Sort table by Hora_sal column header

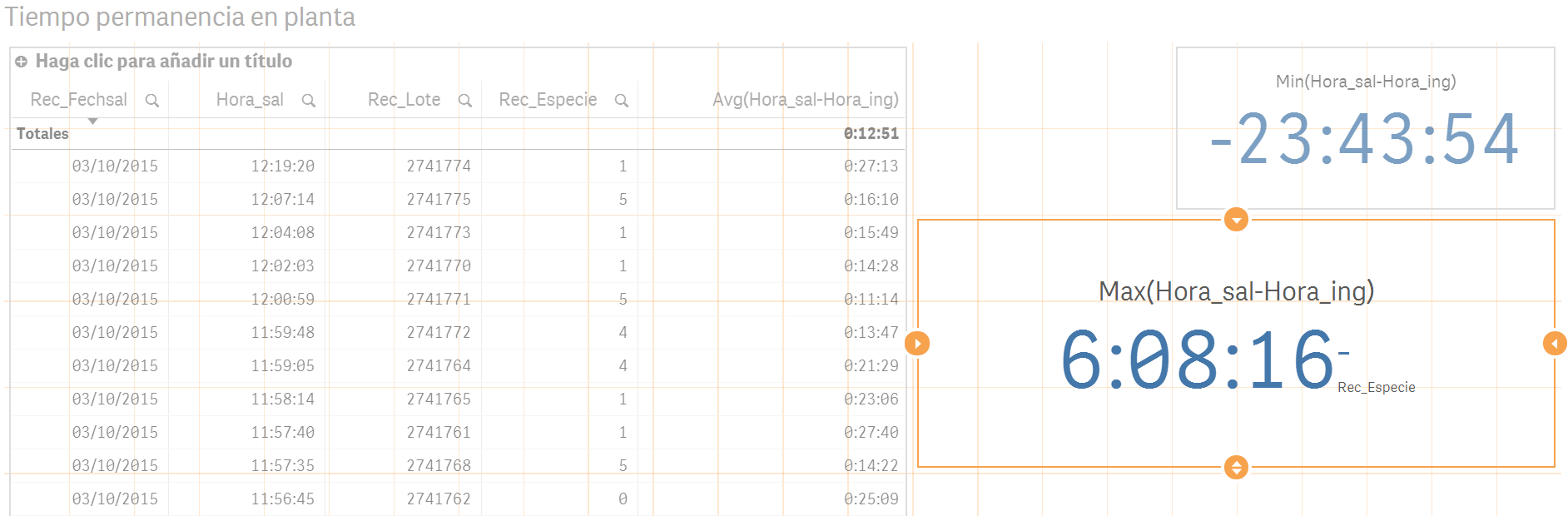(x=250, y=100)
